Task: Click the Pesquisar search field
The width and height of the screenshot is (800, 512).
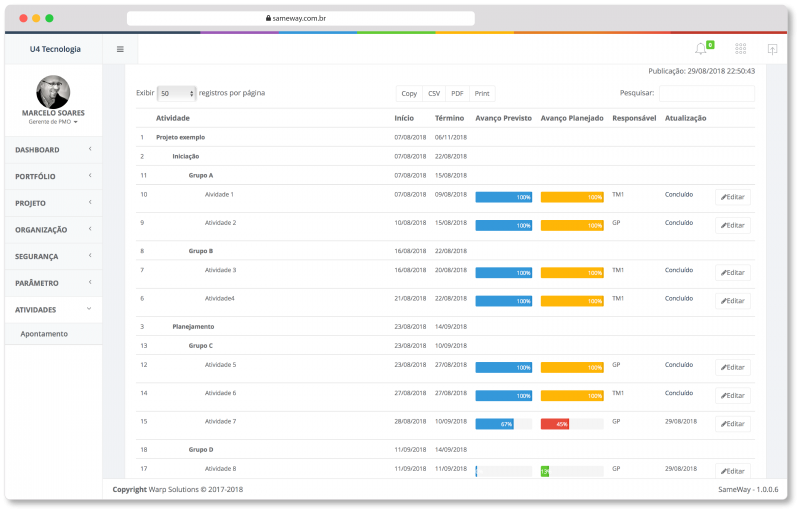Action: click(x=706, y=93)
